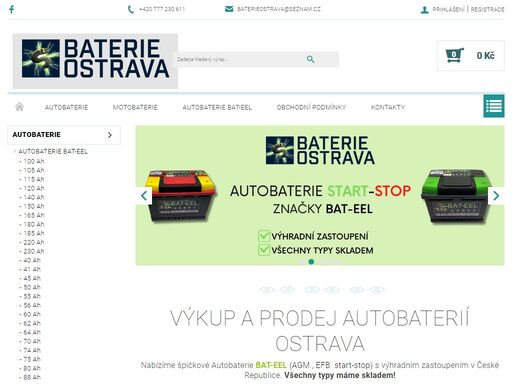Select 41 Ah category
Image resolution: width=512 pixels, height=384 pixels.
coord(32,269)
